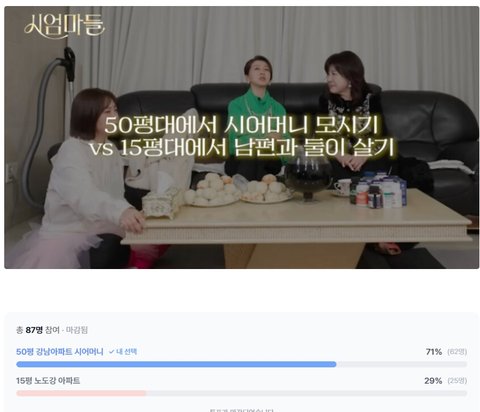The width and height of the screenshot is (480, 412).
Task: Click the (25명) vote count
Action: (457, 381)
